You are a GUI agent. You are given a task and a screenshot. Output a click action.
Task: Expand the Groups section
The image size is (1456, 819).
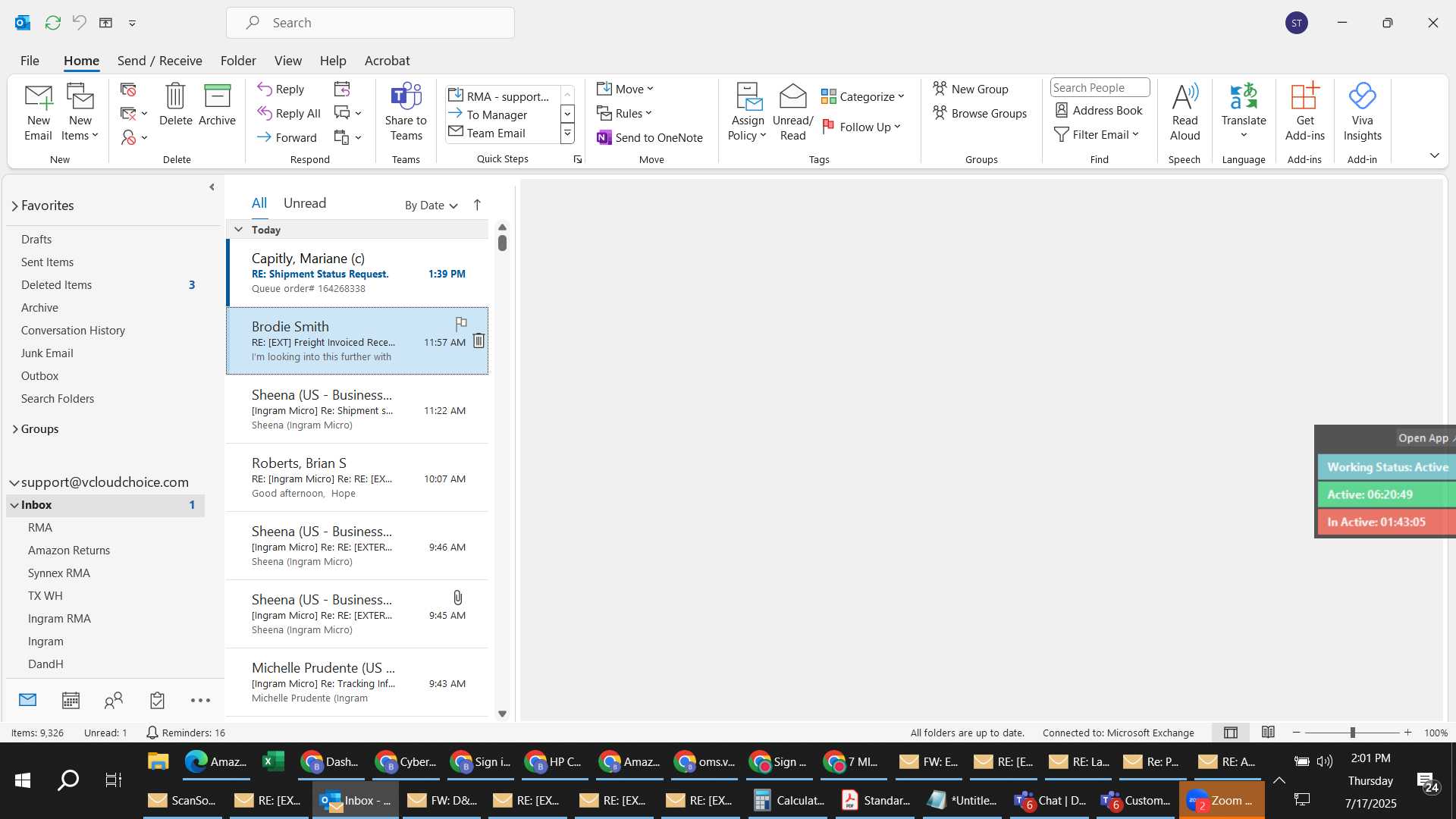coord(14,429)
